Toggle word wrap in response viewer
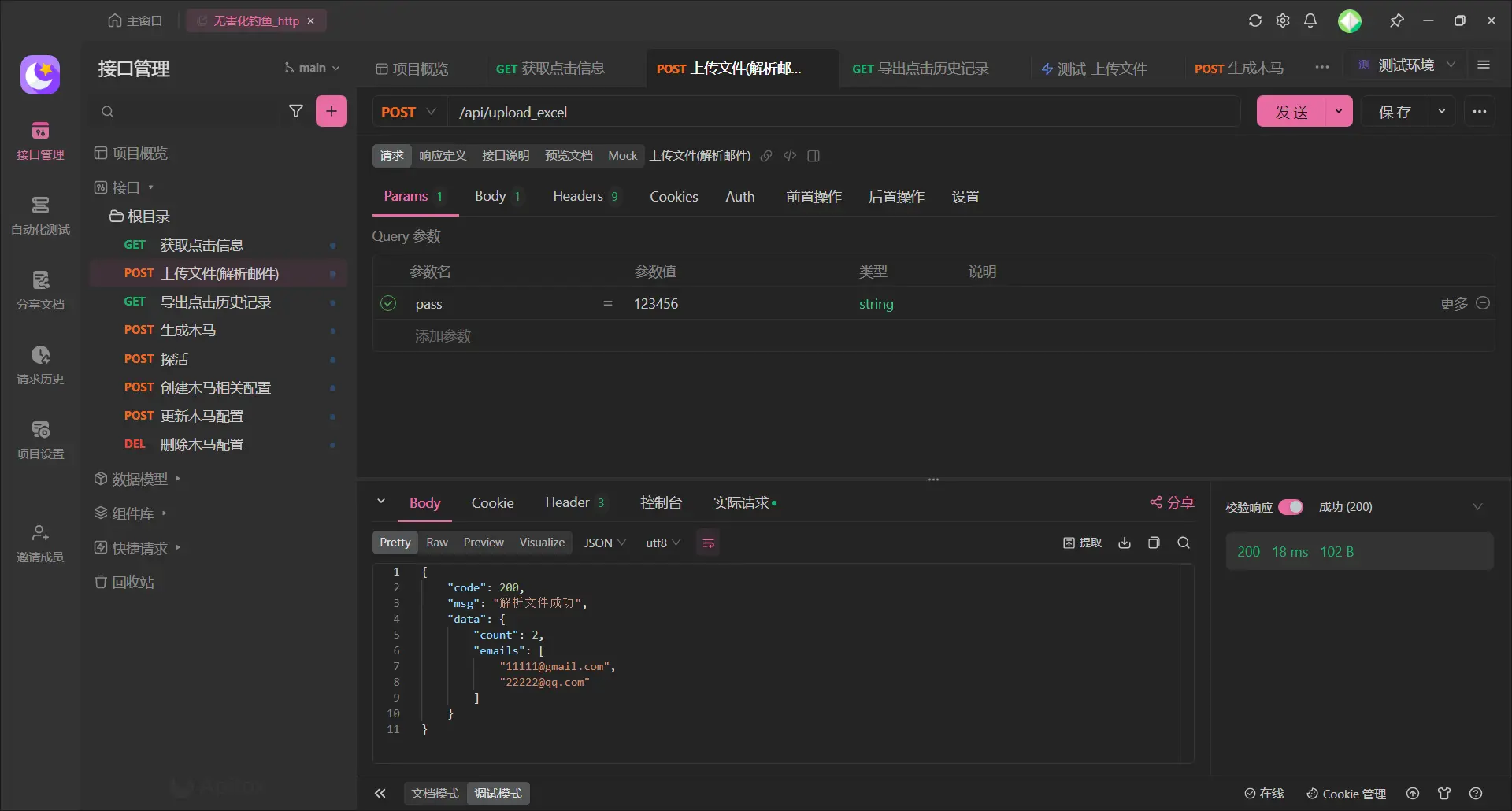 [x=708, y=543]
